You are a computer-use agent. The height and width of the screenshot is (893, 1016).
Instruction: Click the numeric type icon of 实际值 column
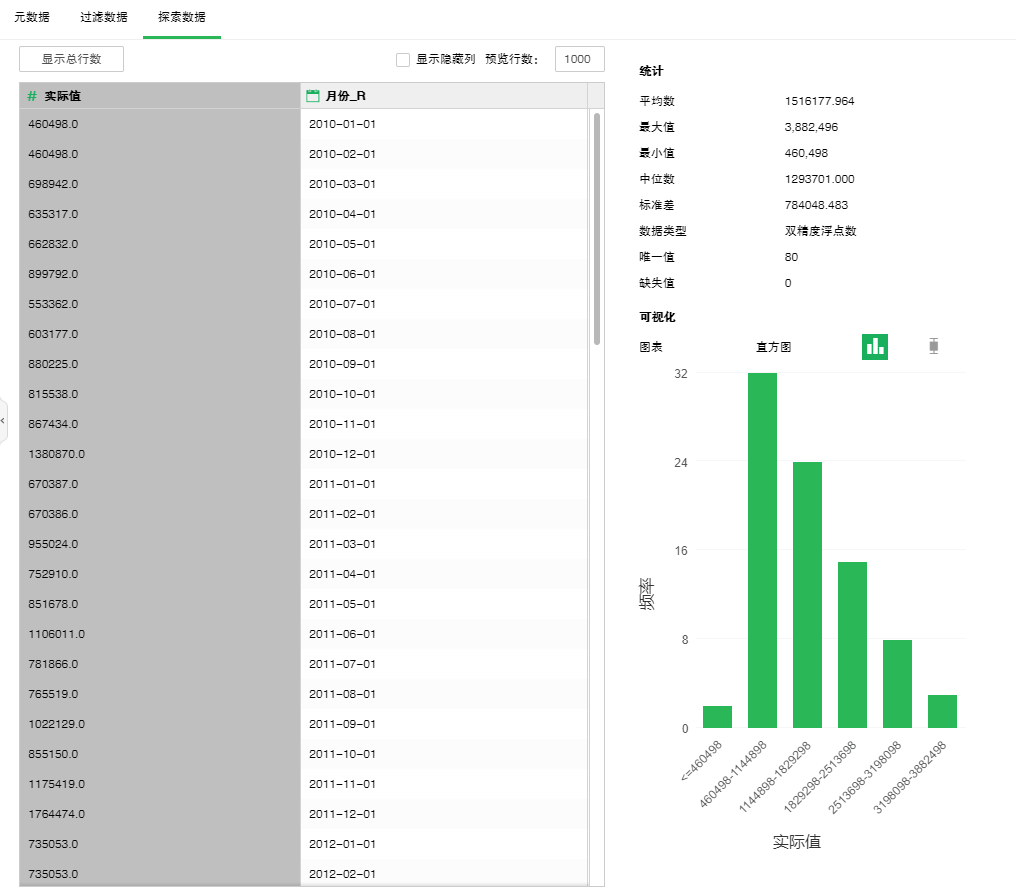(32, 96)
